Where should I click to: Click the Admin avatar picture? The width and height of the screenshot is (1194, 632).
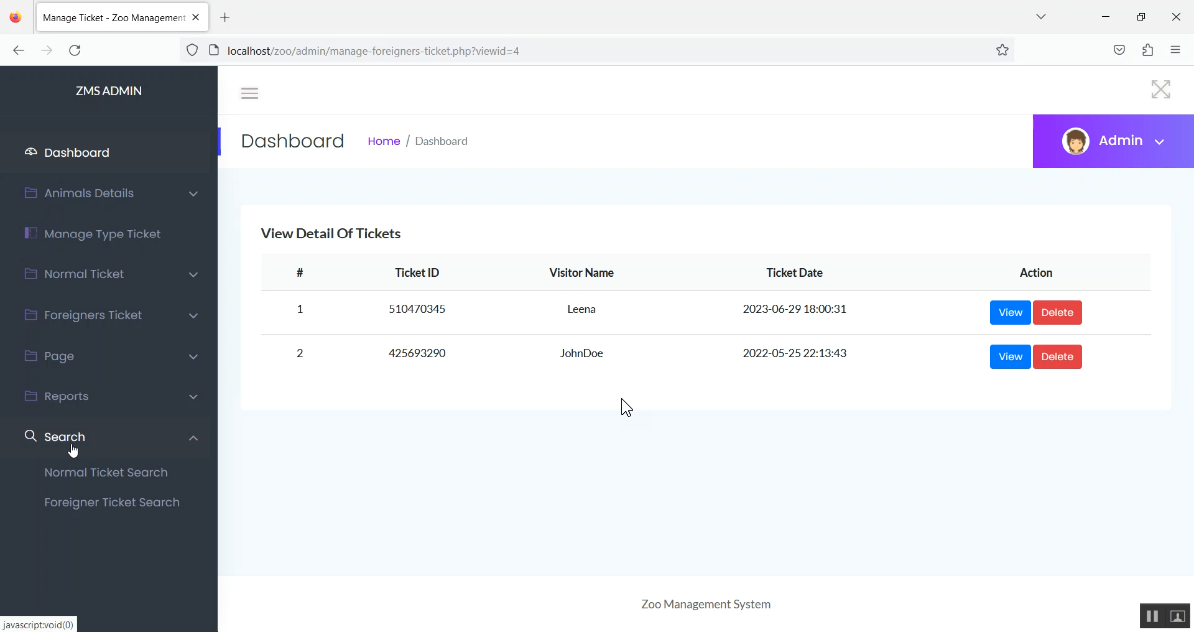(x=1076, y=141)
